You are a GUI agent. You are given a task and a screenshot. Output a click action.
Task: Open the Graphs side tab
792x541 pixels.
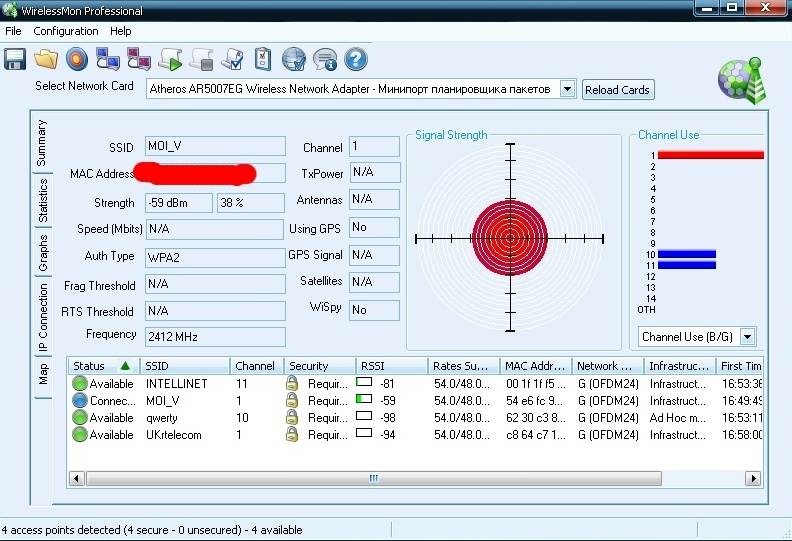pos(43,254)
